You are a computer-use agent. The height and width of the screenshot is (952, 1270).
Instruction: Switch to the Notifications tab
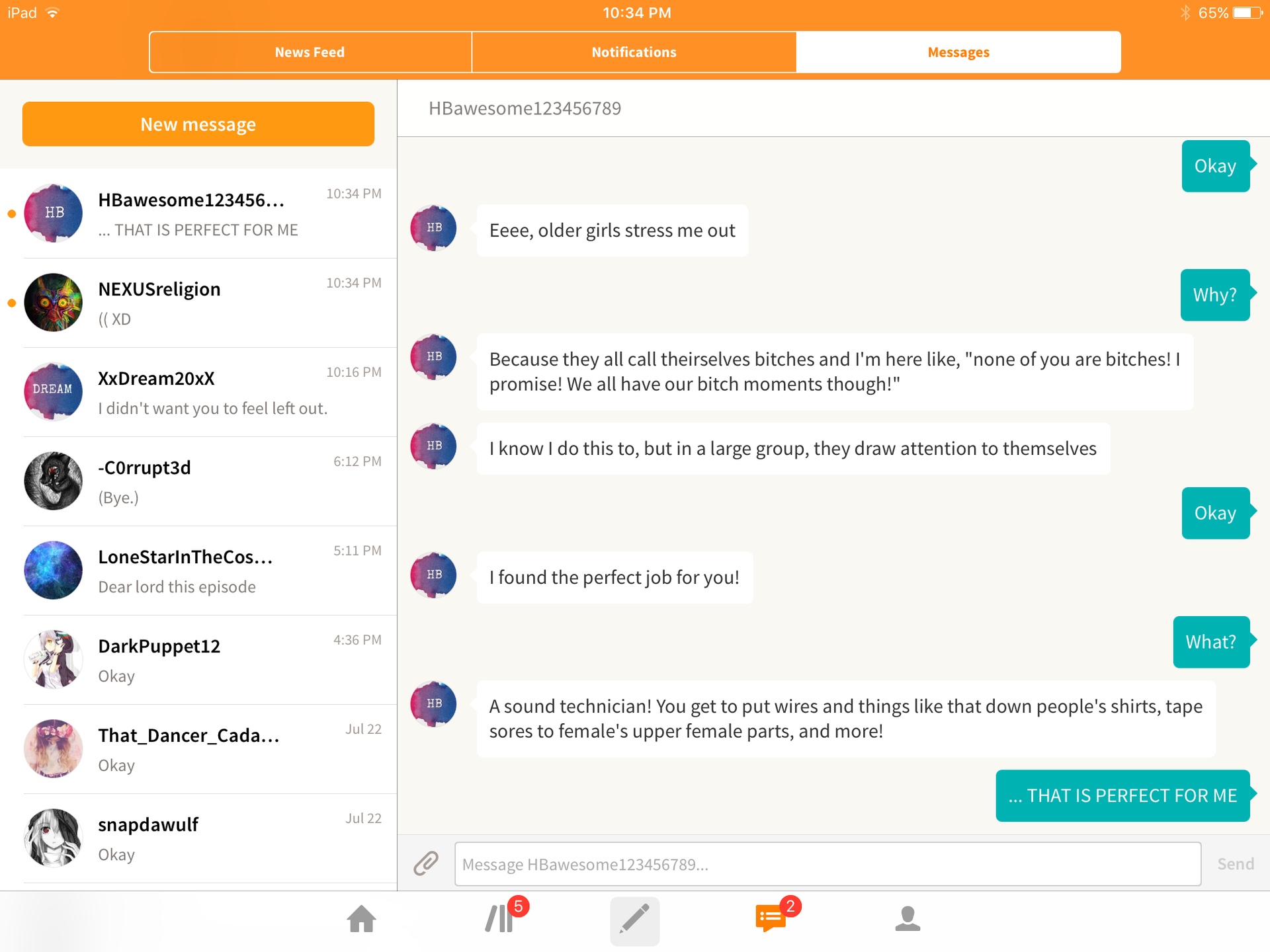coord(634,52)
